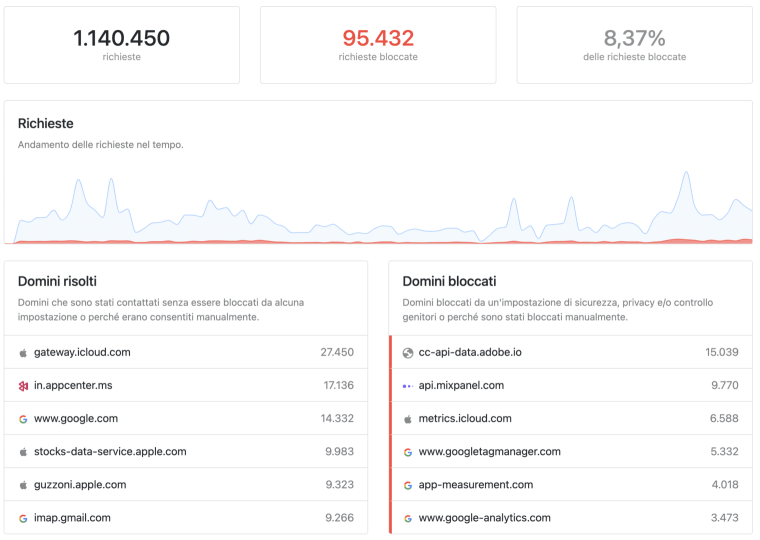
Task: Select the guzzoni.apple.com domain name
Action: tap(80, 484)
